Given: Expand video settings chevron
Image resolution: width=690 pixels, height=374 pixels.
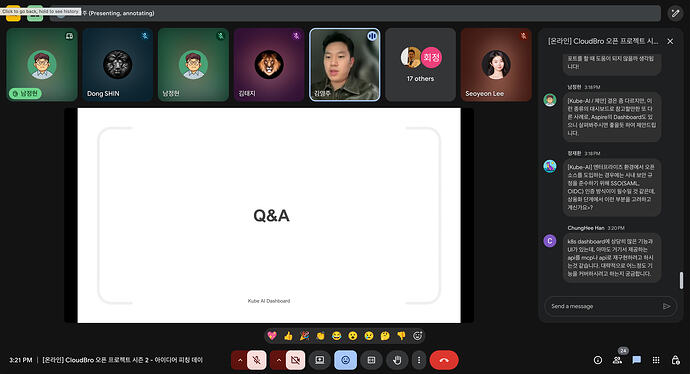Looking at the screenshot, I should [x=278, y=360].
